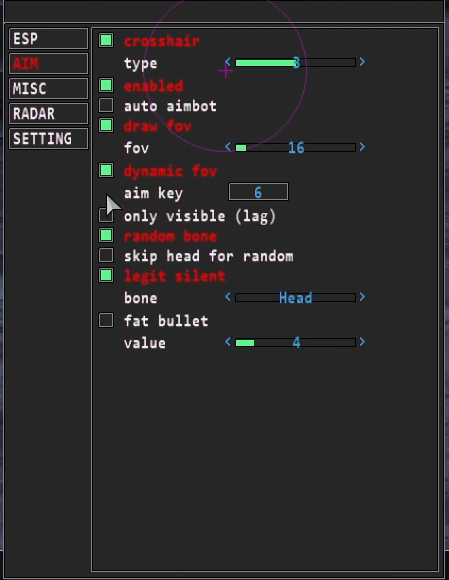The height and width of the screenshot is (580, 449).
Task: Select the AIM tab
Action: pyautogui.click(x=48, y=64)
